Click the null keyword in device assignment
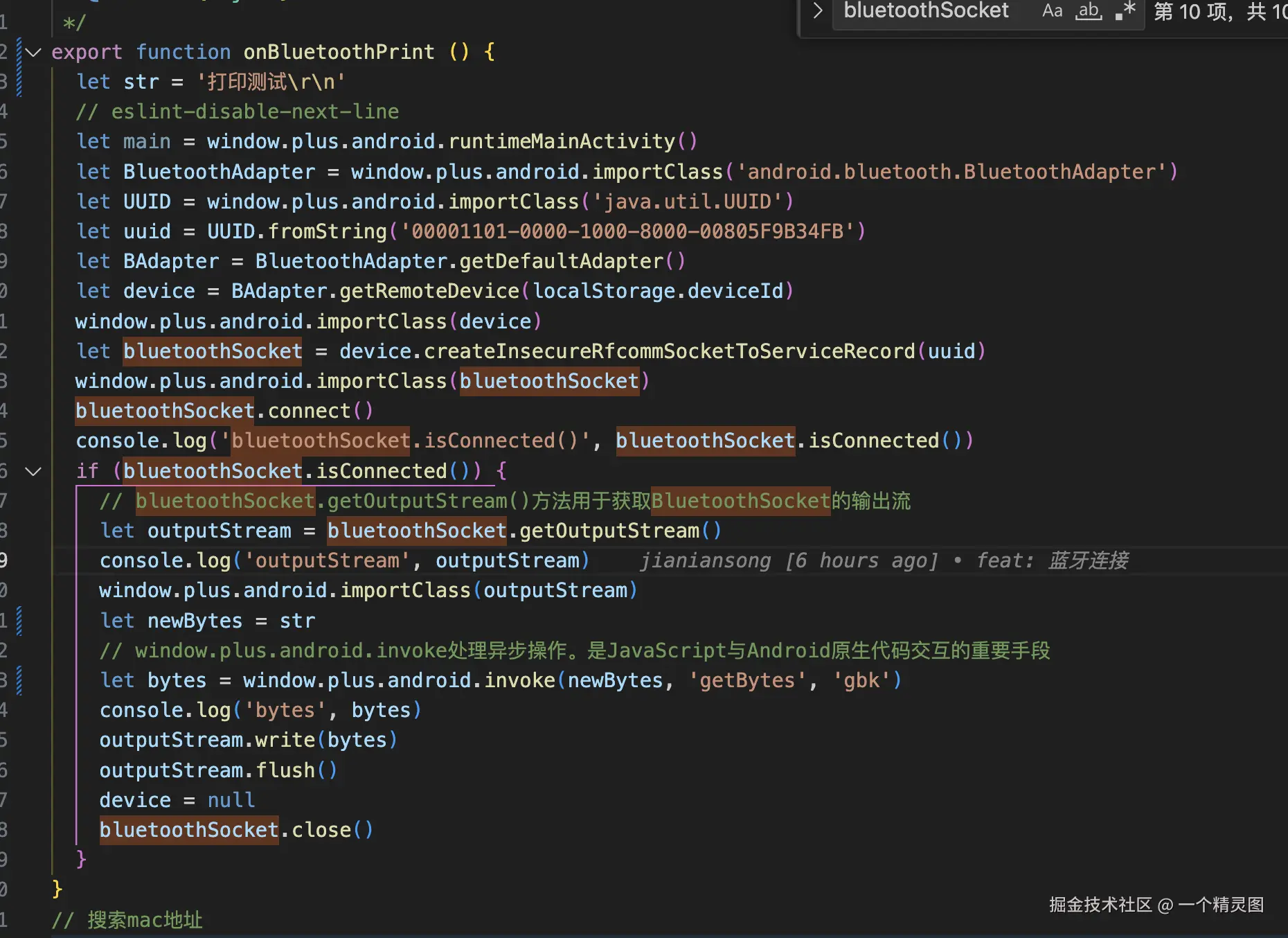This screenshot has height=938, width=1288. tap(231, 800)
